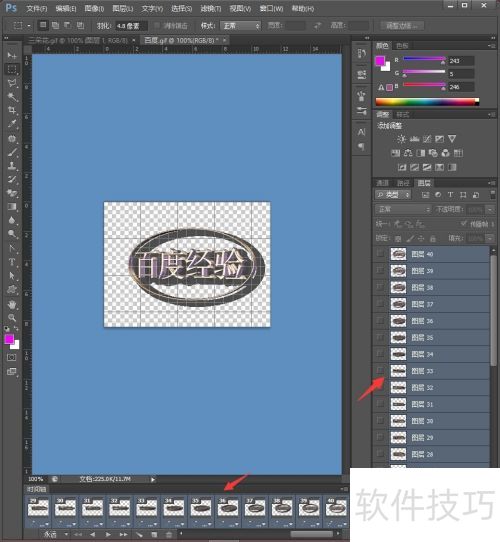
Task: Toggle the 消除锯齿 anti-alias checkbox
Action: pos(157,26)
